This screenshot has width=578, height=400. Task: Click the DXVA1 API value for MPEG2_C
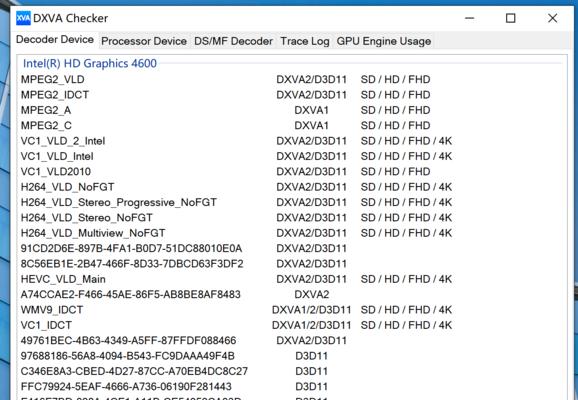pos(311,126)
